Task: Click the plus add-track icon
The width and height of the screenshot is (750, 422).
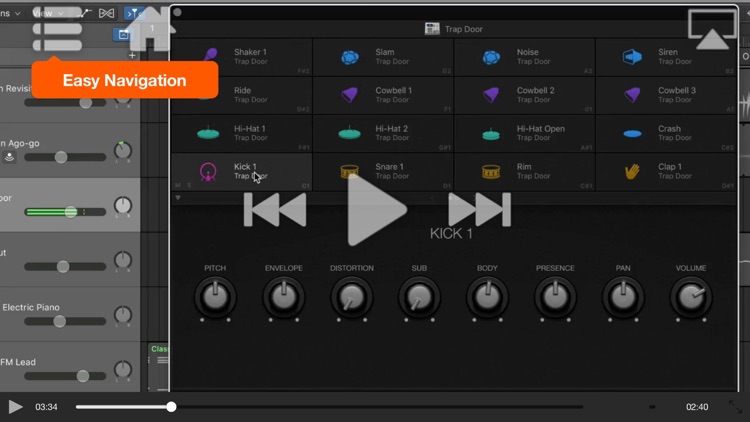Action: (132, 56)
